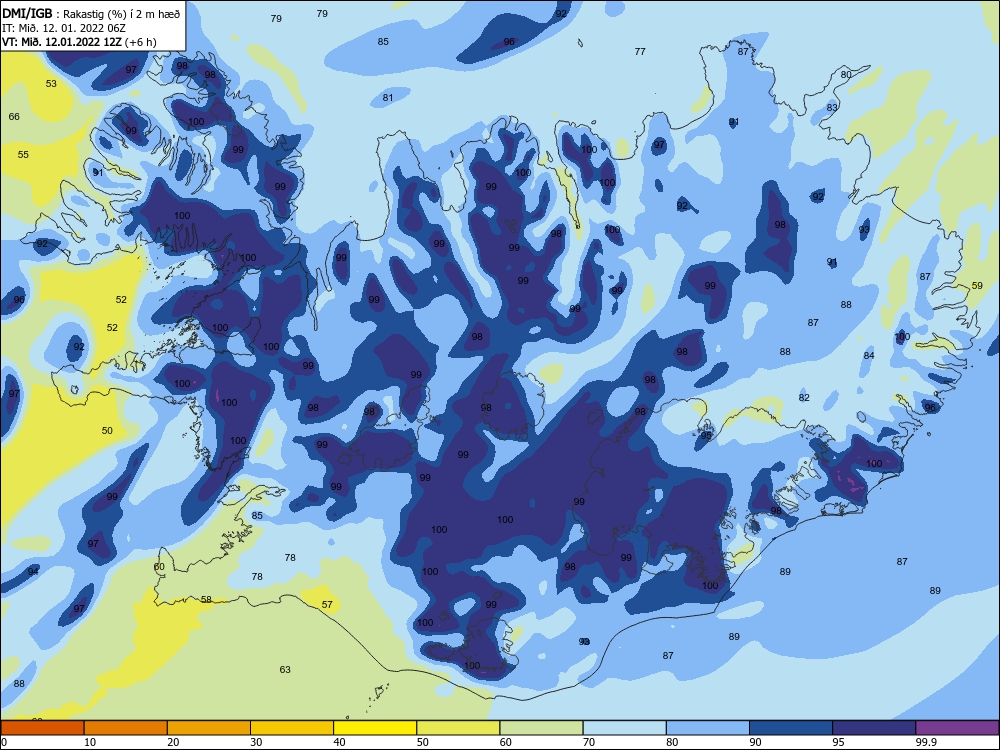The image size is (1000, 750).
Task: Click the humidity value 58 on the map
Action: [x=206, y=599]
